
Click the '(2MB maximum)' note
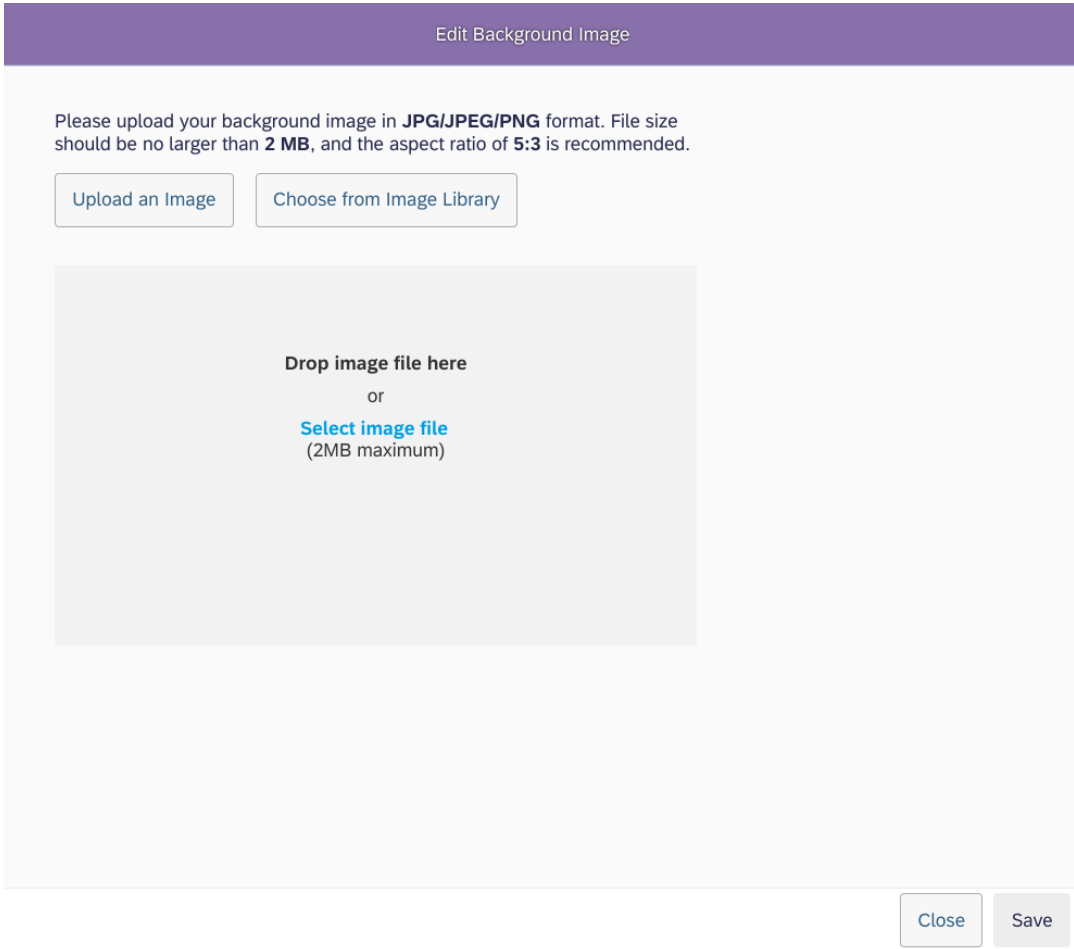(x=375, y=451)
